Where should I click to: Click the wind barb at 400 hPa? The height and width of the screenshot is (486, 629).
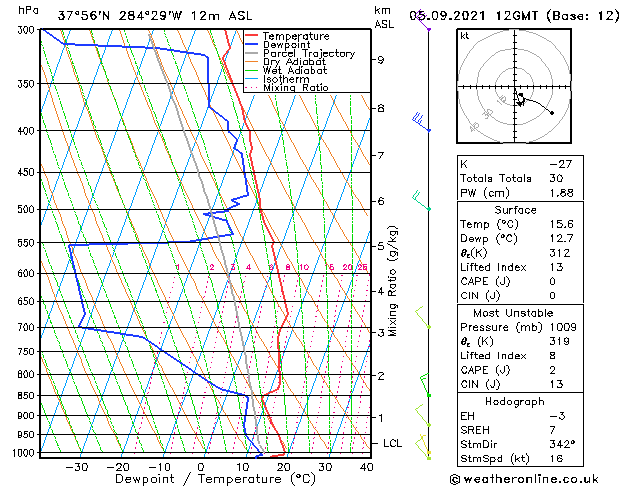pyautogui.click(x=421, y=123)
